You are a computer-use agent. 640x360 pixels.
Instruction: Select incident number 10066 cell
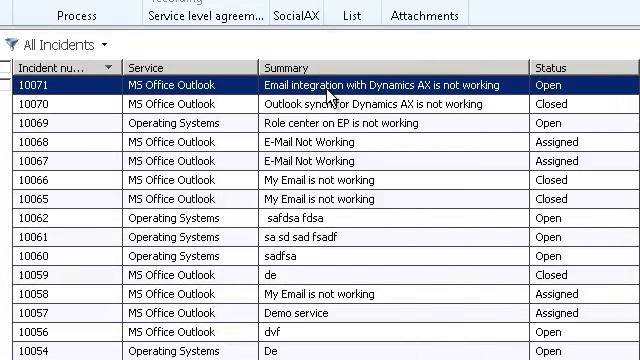click(x=67, y=180)
